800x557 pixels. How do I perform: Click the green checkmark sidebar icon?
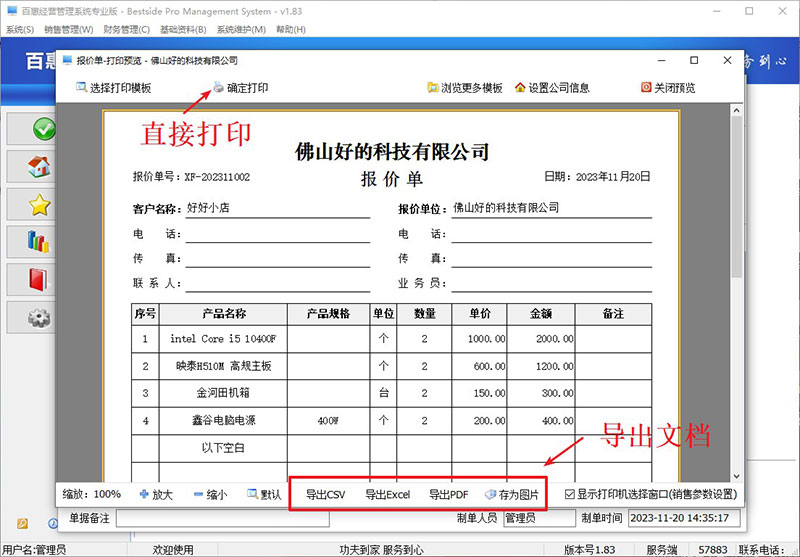(x=42, y=129)
